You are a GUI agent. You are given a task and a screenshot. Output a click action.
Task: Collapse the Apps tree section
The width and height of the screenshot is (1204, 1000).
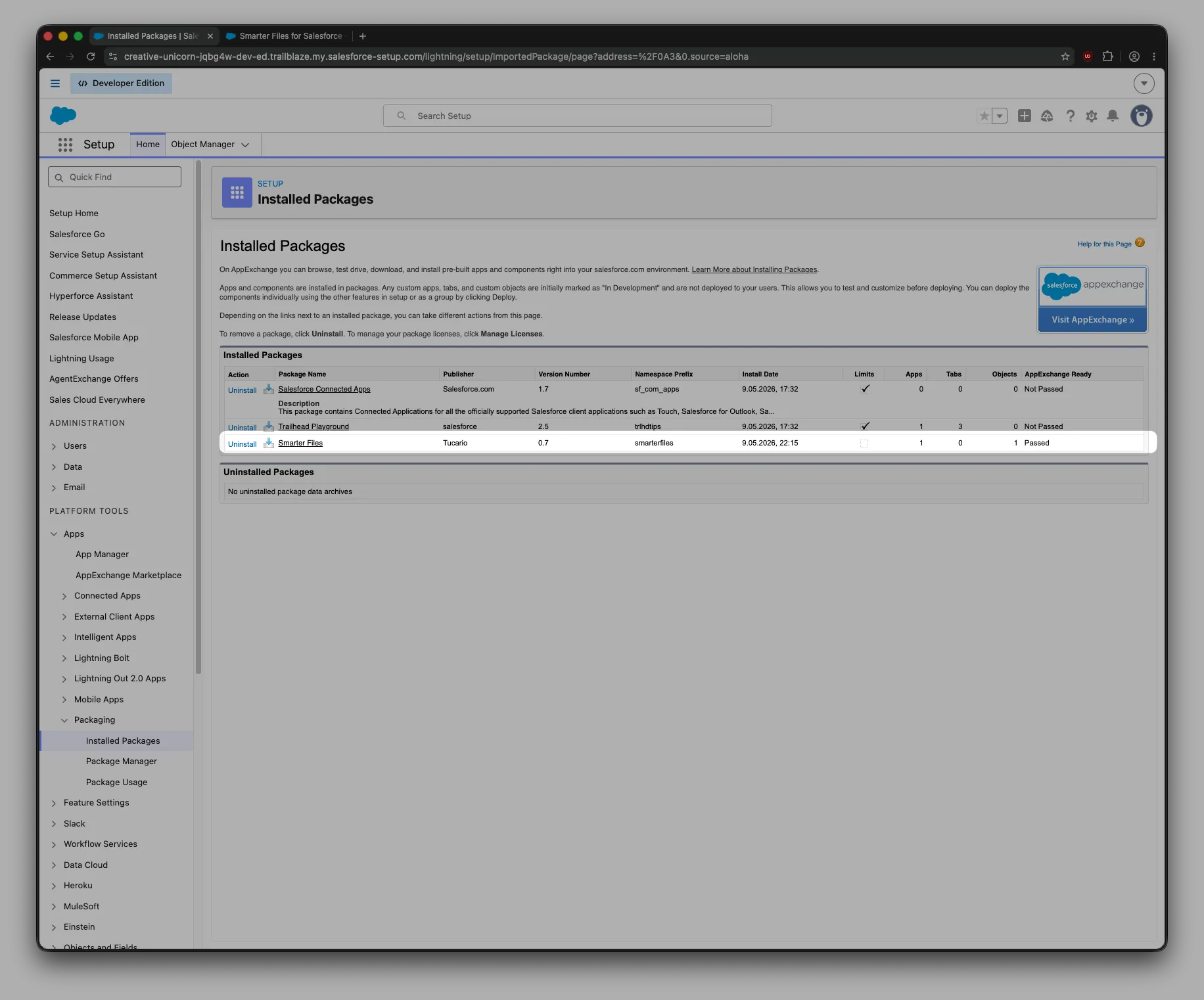tap(54, 534)
